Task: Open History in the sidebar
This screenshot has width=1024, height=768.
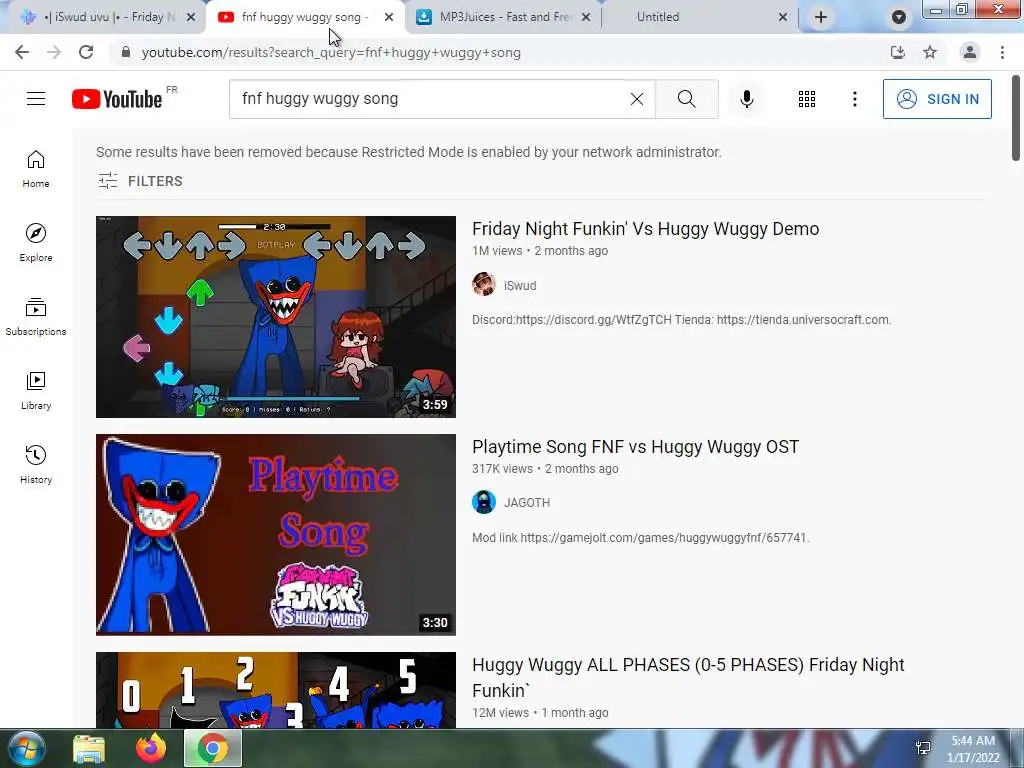Action: click(36, 464)
